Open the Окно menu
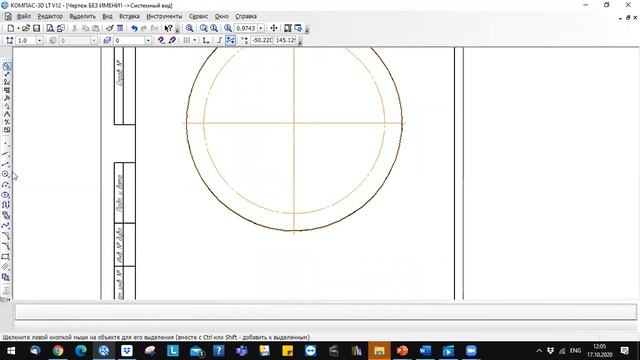Screen dimensions: 640x360 222,16
